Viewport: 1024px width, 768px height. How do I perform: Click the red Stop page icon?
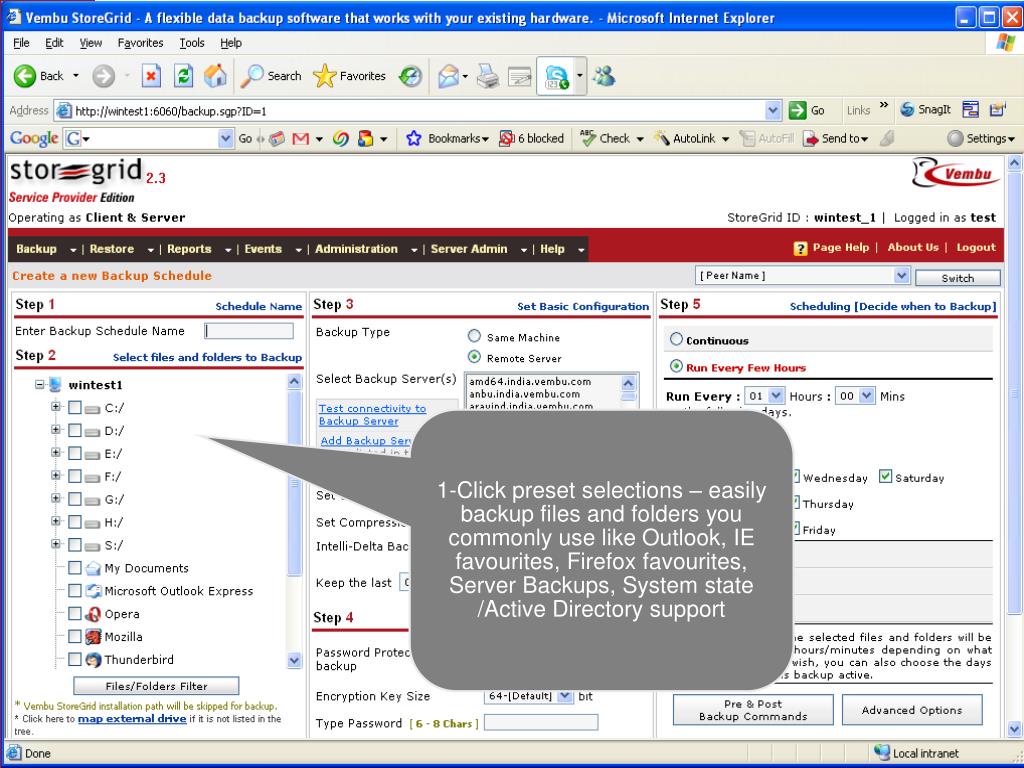click(x=151, y=76)
